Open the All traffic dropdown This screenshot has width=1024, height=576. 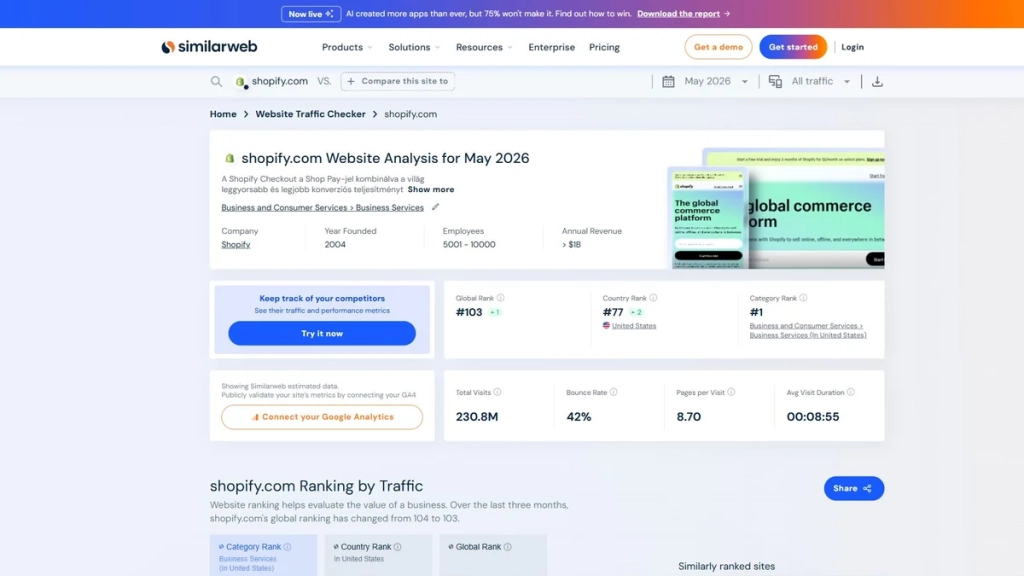pos(820,82)
